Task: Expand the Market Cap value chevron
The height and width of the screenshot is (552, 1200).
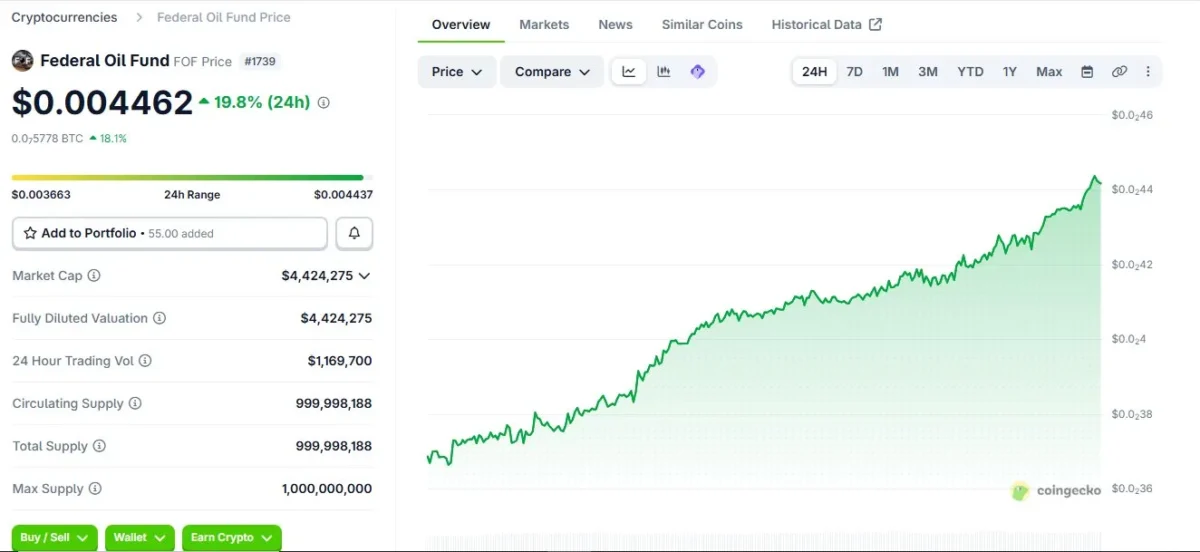Action: 364,276
